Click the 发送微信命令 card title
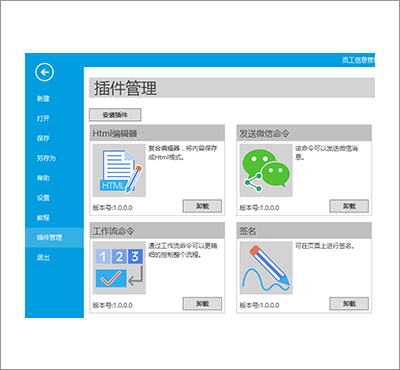Viewport: 400px width, 370px height. (x=264, y=133)
